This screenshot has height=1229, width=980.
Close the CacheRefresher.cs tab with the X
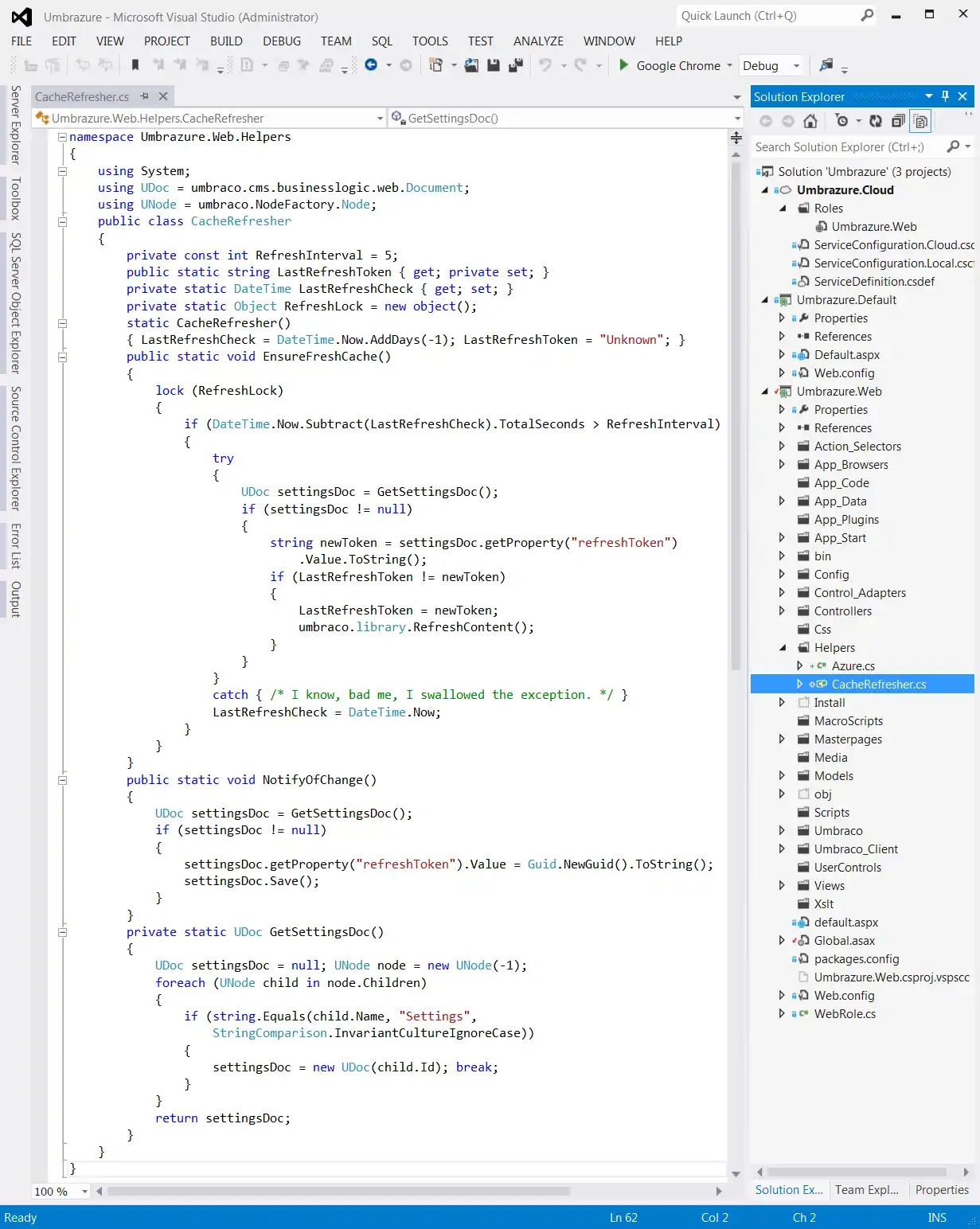click(x=163, y=96)
